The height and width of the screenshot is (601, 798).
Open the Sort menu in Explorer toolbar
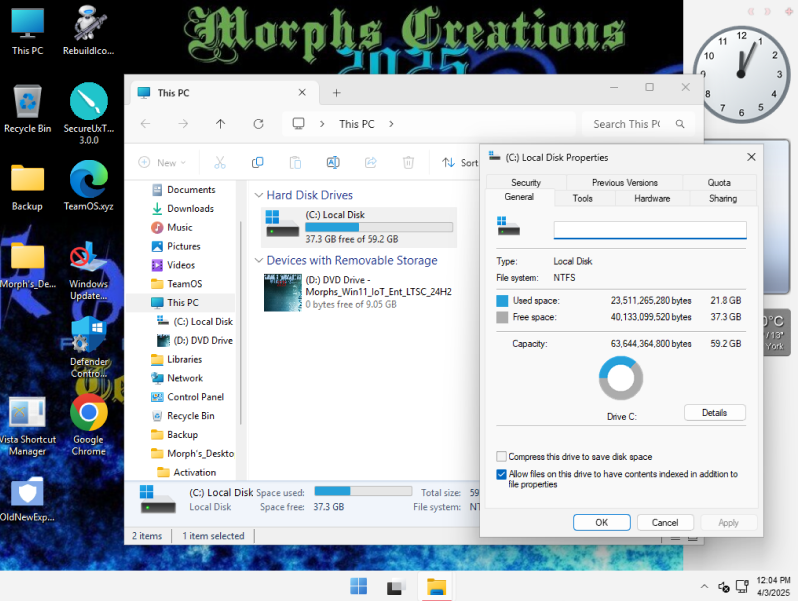tap(460, 162)
